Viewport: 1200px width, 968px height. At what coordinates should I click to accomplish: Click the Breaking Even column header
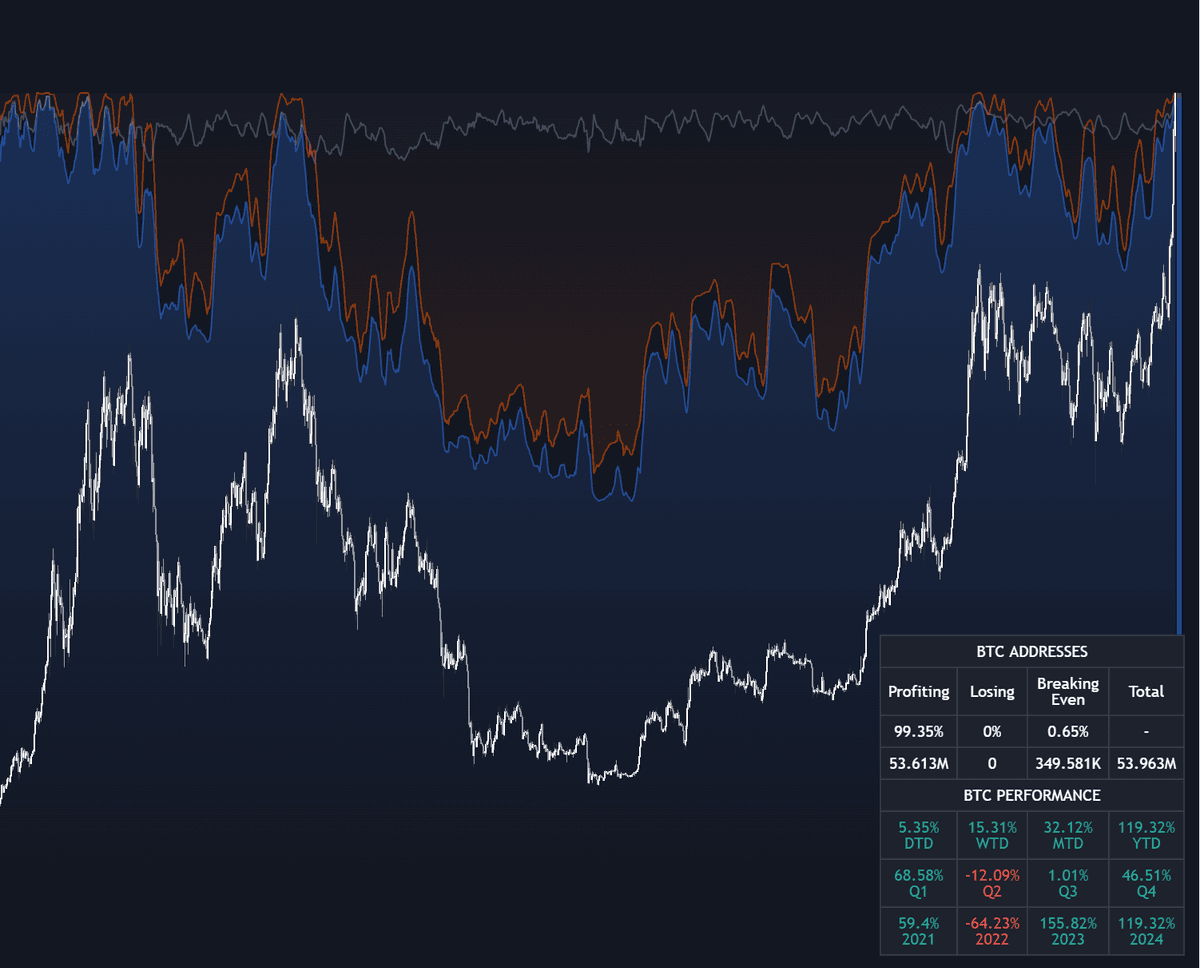[1067, 692]
